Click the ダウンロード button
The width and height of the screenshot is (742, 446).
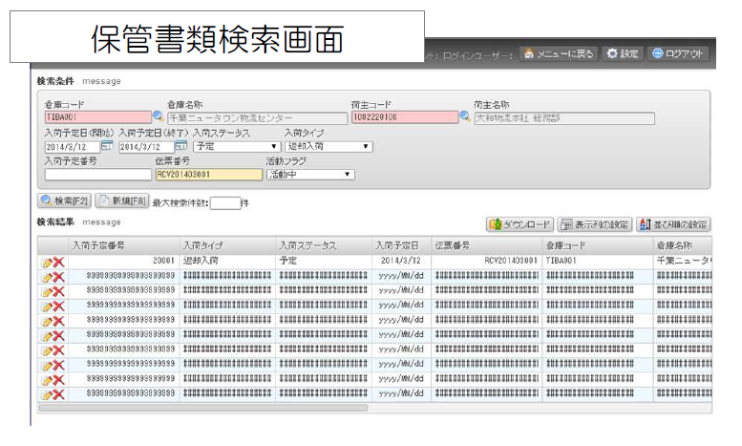coord(517,224)
